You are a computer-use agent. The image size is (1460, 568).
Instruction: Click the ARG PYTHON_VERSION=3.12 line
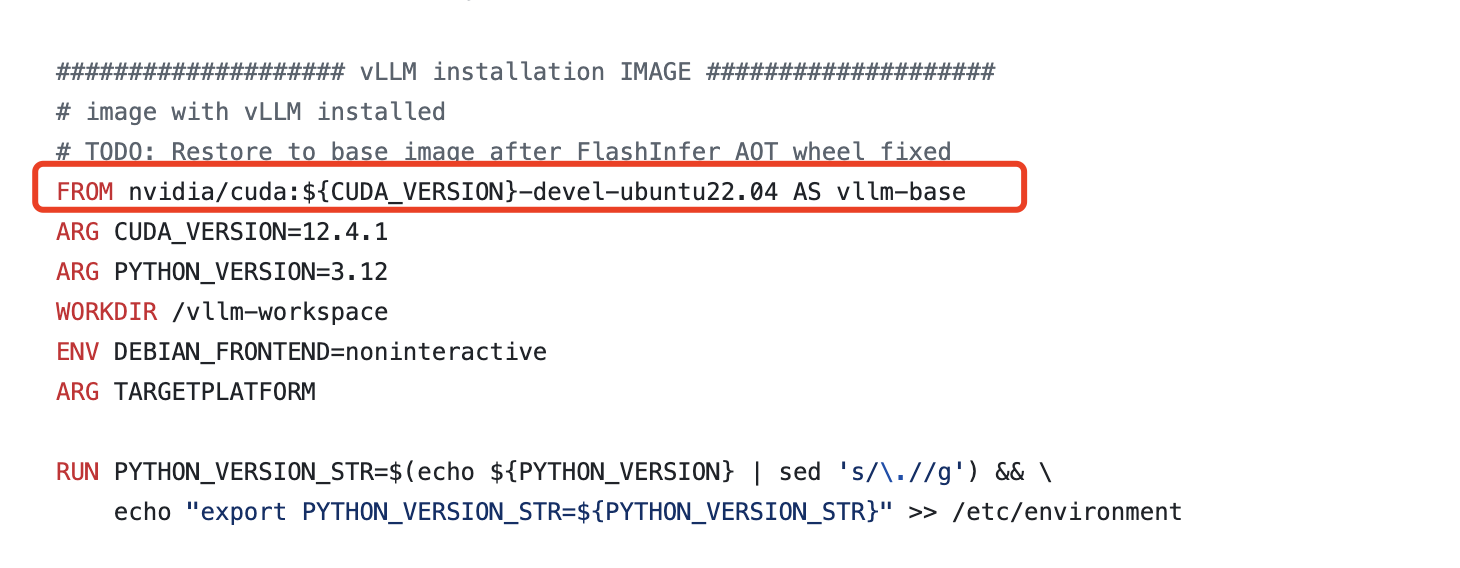point(222,272)
